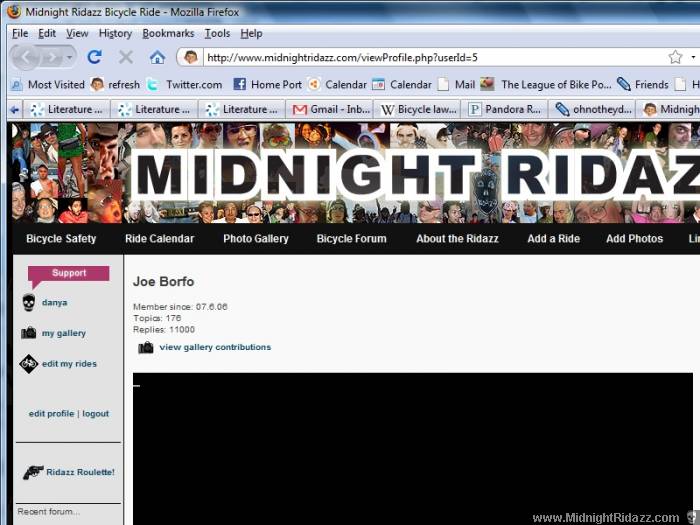Image resolution: width=700 pixels, height=525 pixels.
Task: Open Bicycle Safety navigation link
Action: 61,239
